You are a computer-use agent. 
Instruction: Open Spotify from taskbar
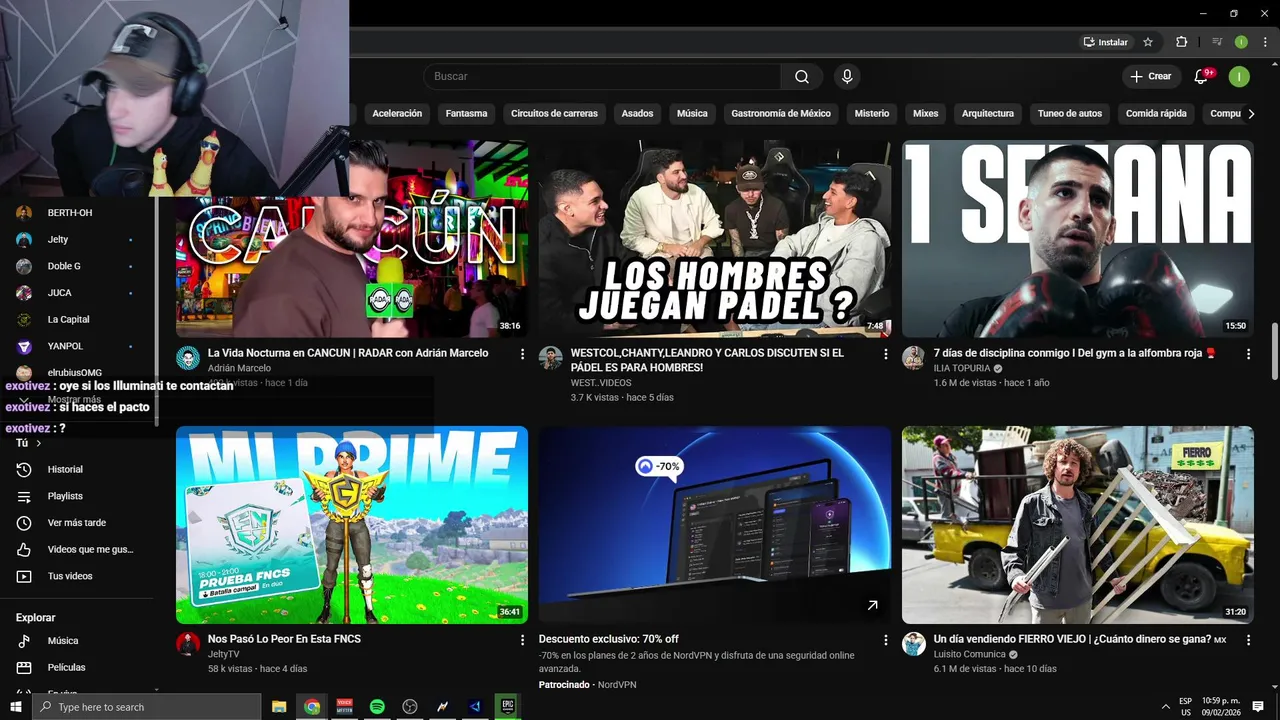tap(377, 707)
